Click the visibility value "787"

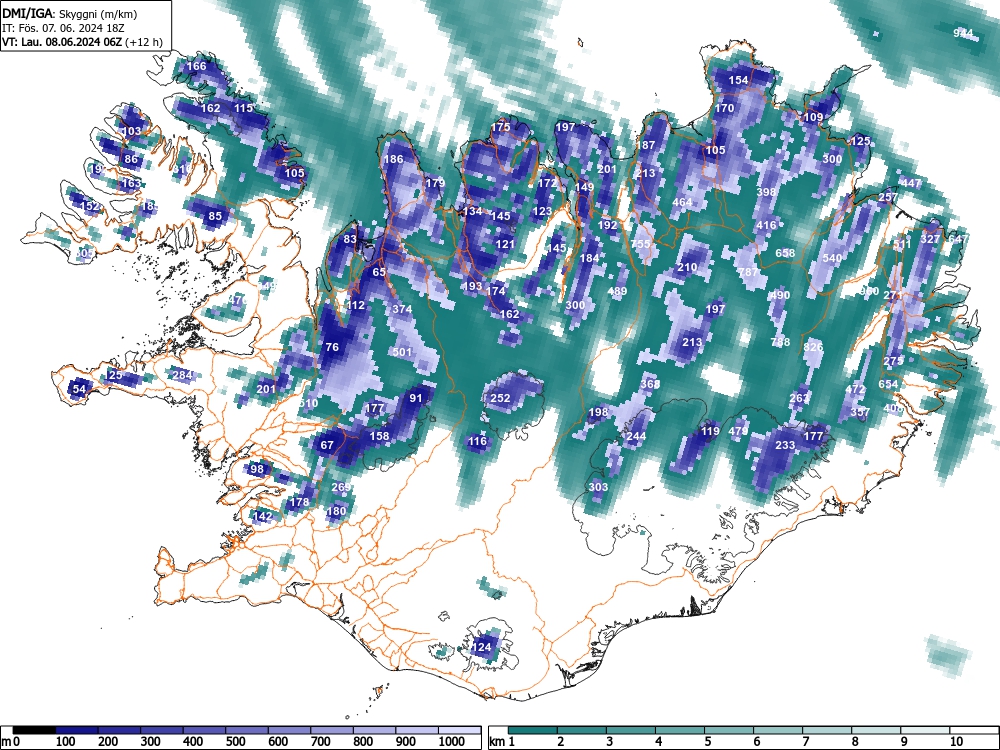748,272
